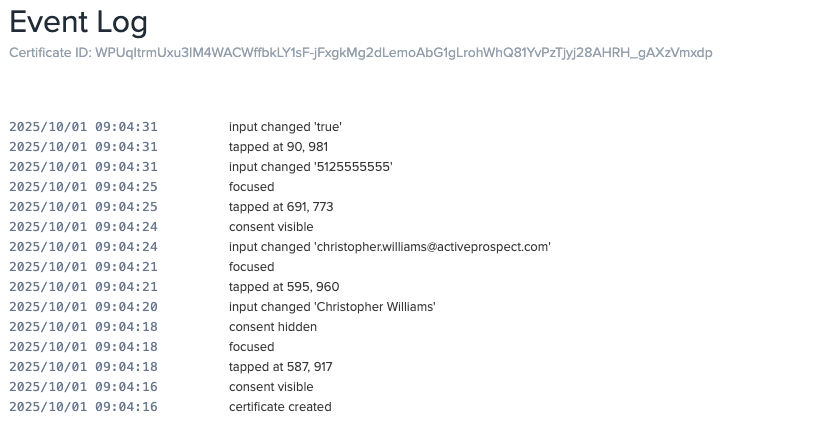Click the input changed '5125555555' event
Image resolution: width=839 pixels, height=425 pixels.
click(x=311, y=167)
